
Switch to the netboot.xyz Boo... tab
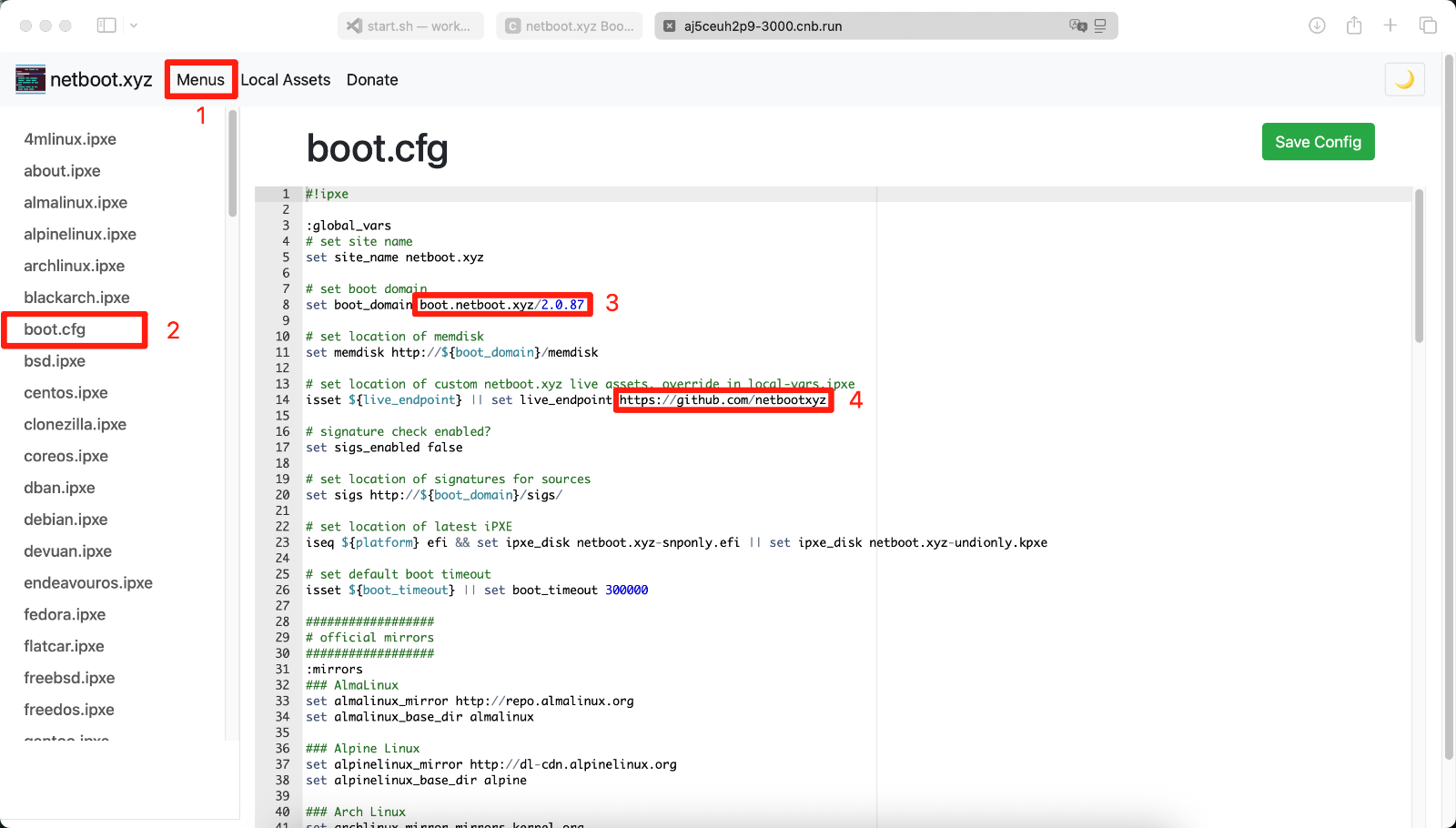pos(570,26)
